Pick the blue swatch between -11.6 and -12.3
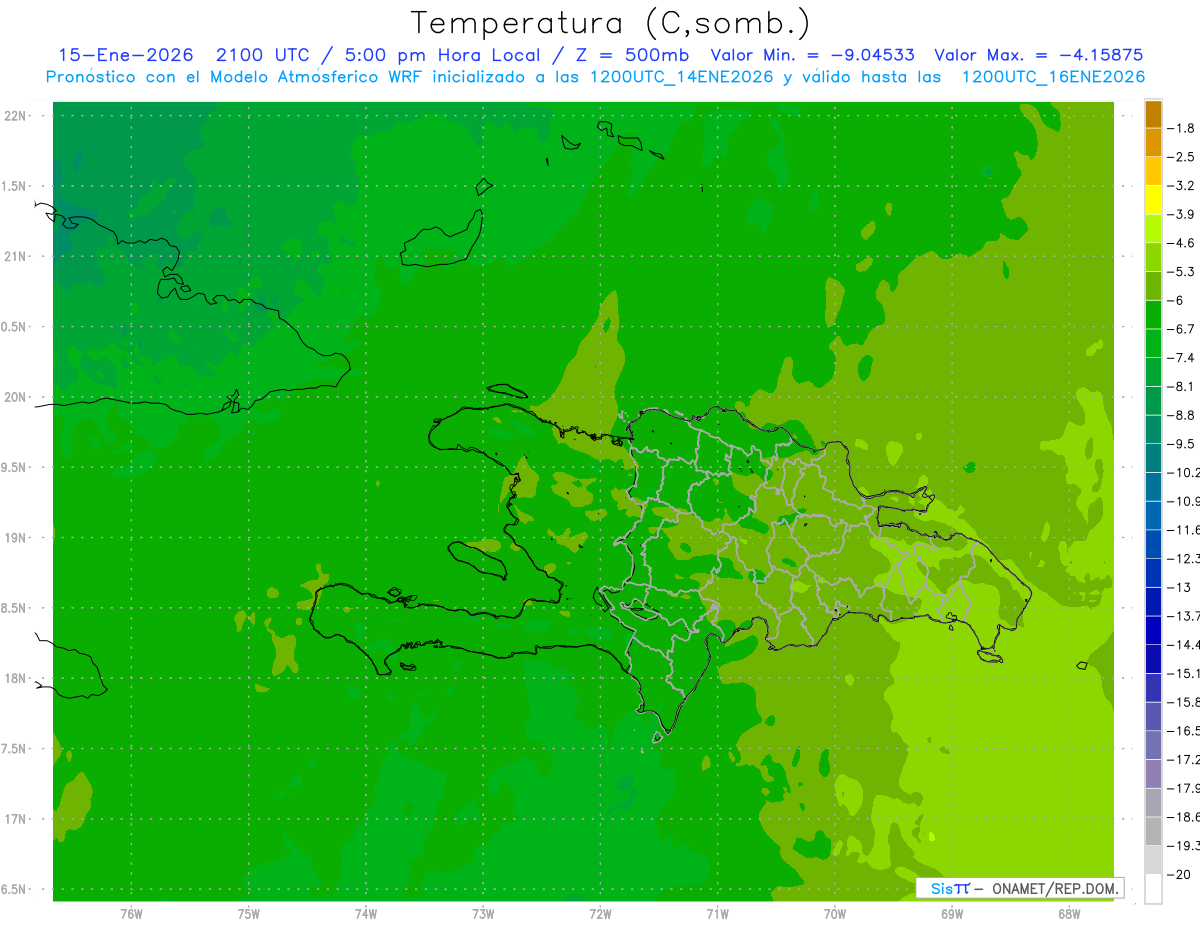The width and height of the screenshot is (1200, 927). [1153, 544]
